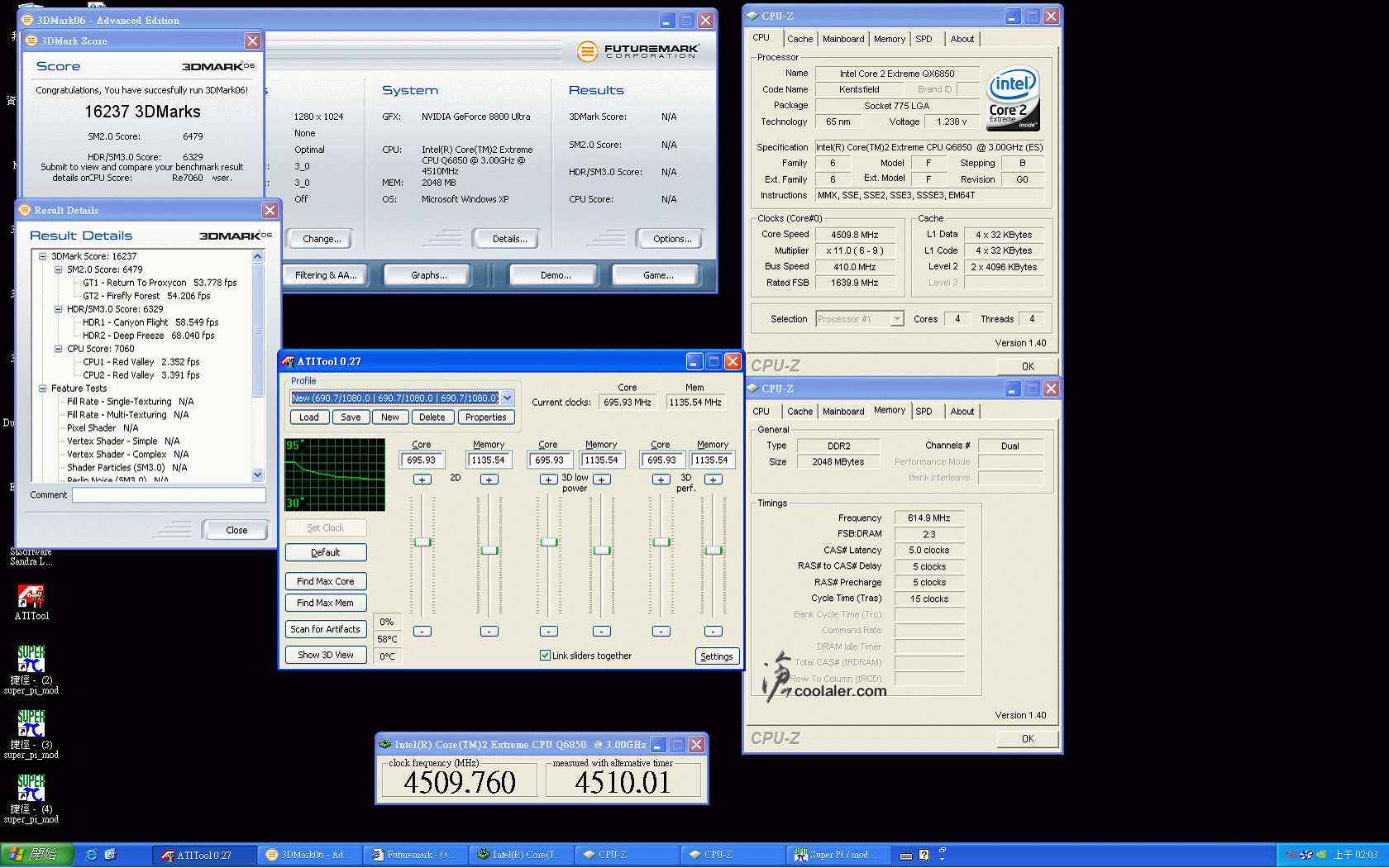1389x868 pixels.
Task: Decrease 3D low power memory minus button
Action: coord(602,632)
